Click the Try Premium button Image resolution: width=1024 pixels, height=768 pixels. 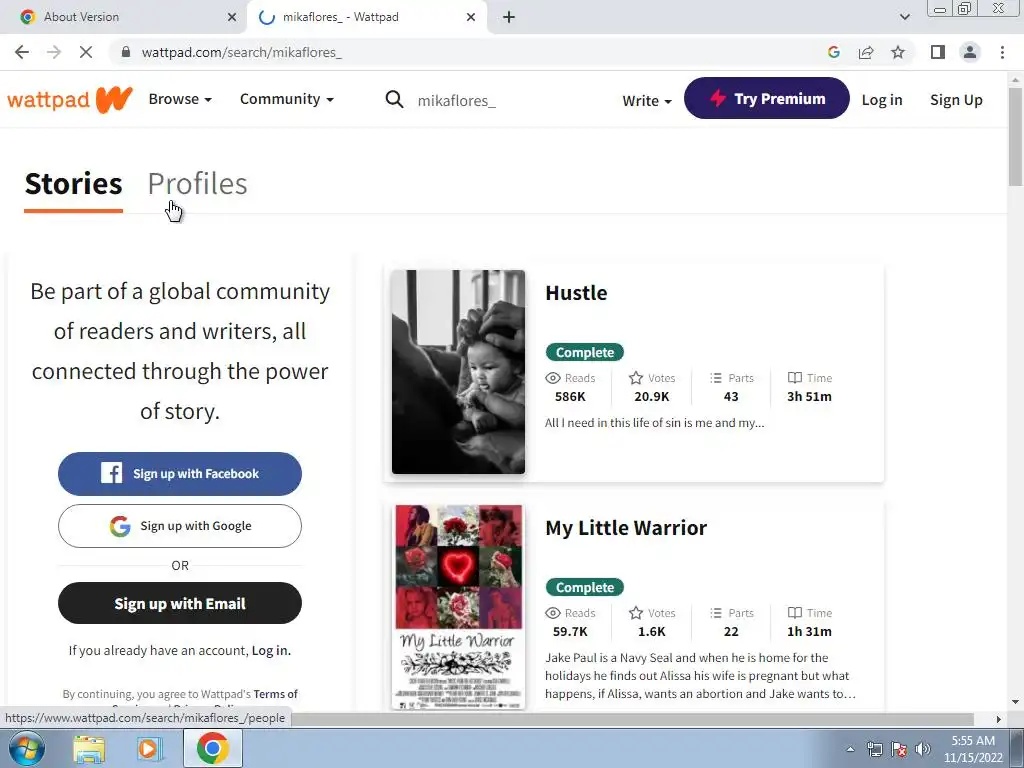click(767, 98)
